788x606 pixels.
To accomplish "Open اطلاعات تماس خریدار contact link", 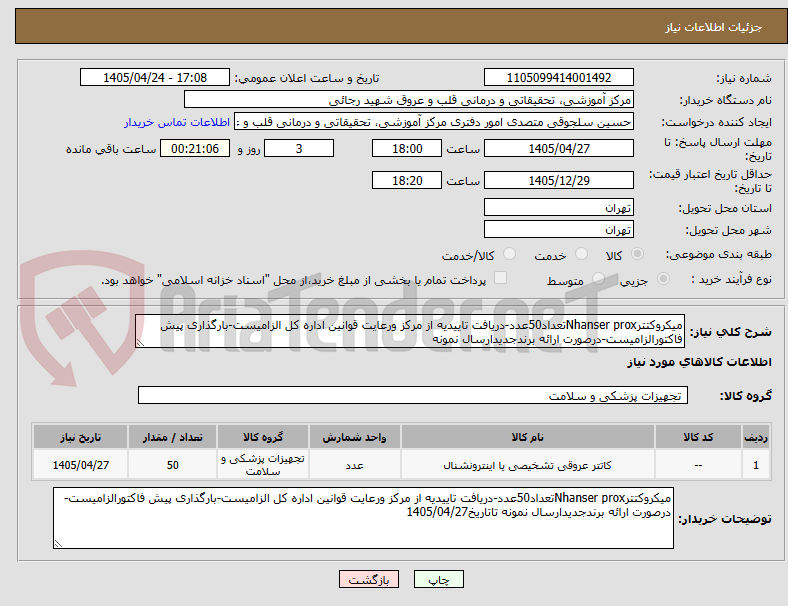I will click(177, 122).
